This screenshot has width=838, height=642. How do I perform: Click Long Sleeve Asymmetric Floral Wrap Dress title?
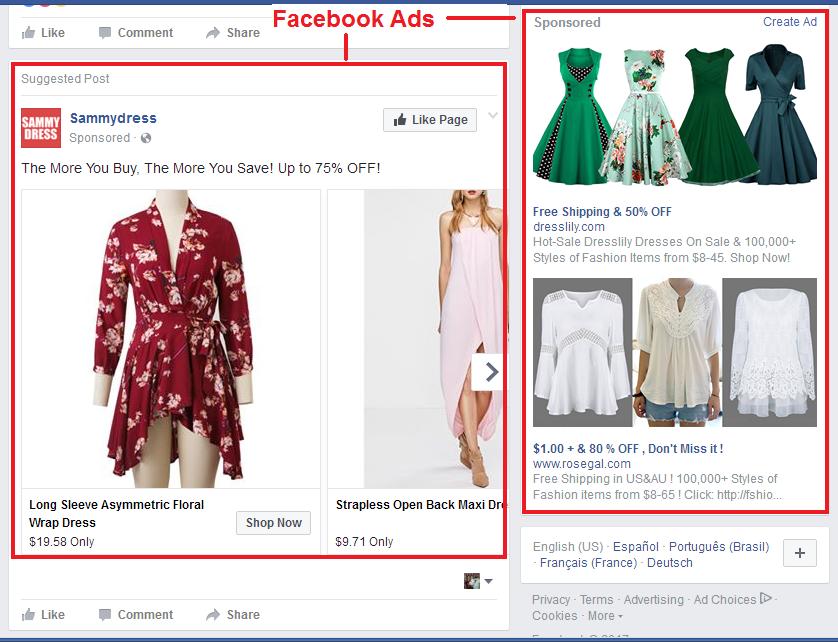point(117,513)
